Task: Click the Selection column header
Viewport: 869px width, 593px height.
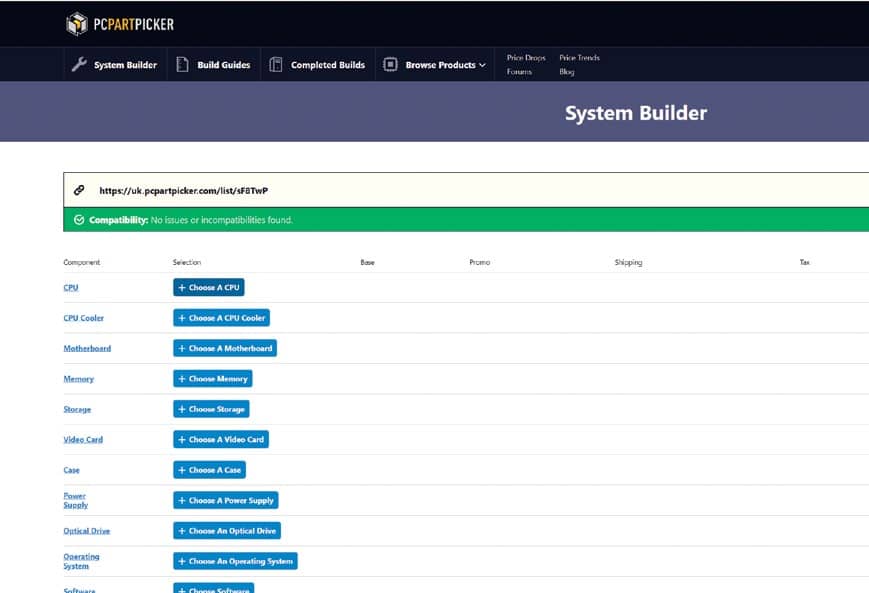Action: click(187, 262)
